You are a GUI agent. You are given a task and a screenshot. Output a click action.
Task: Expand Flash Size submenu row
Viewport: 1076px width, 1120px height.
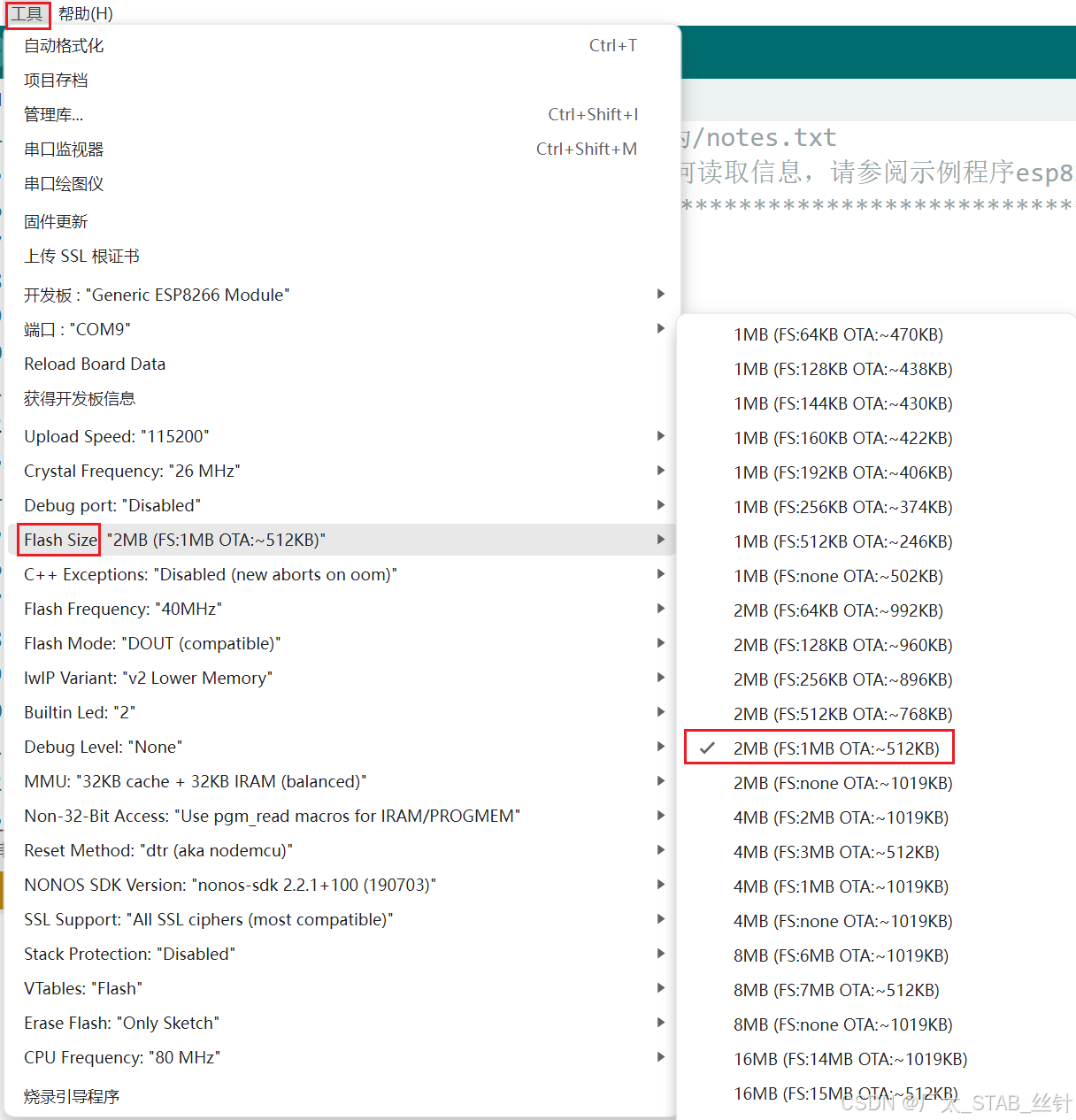pos(342,540)
